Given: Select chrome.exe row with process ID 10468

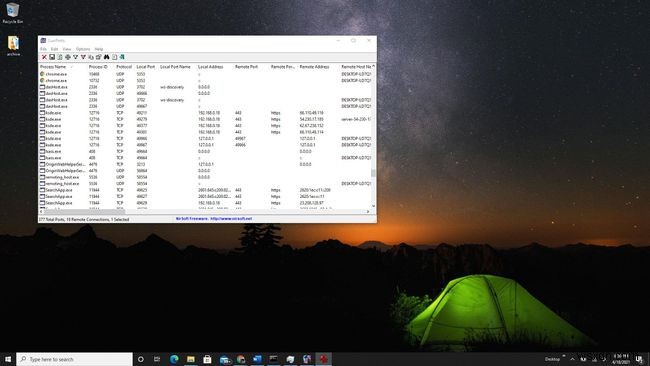Looking at the screenshot, I should pyautogui.click(x=205, y=74).
